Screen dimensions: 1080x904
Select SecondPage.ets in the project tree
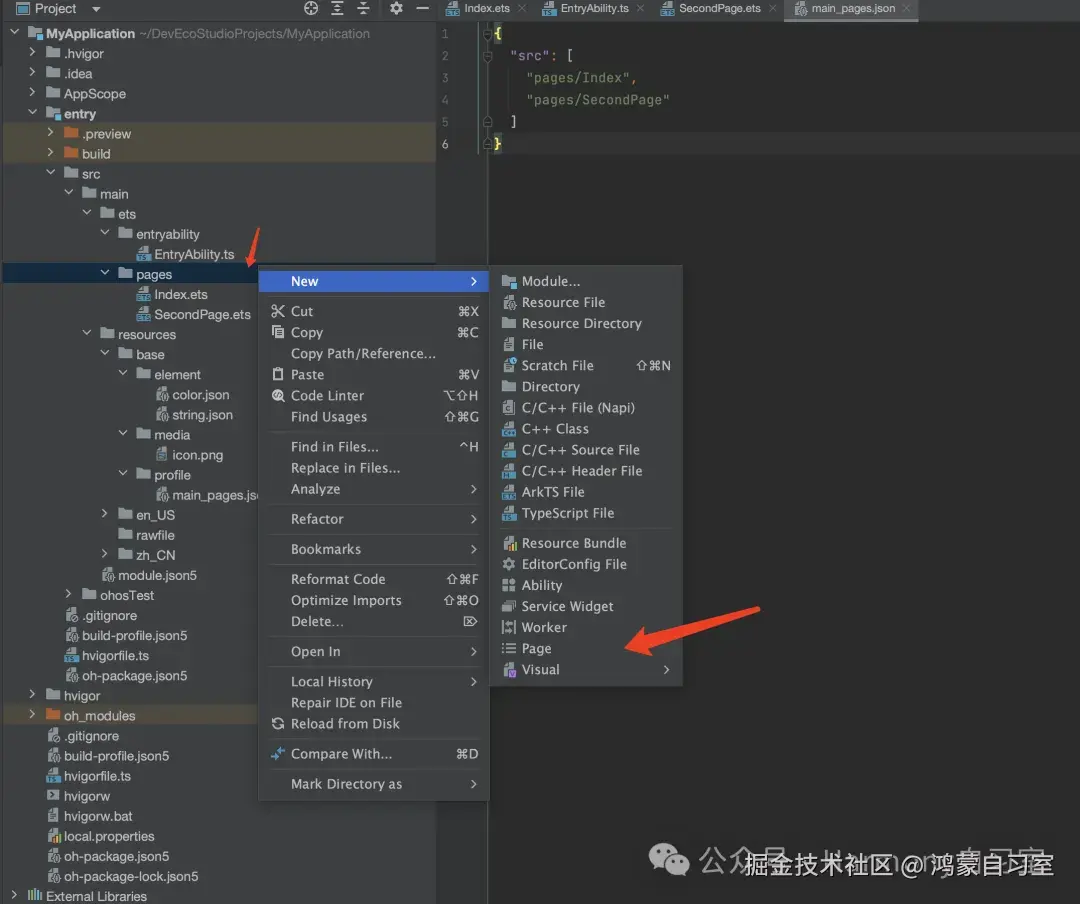tap(194, 314)
